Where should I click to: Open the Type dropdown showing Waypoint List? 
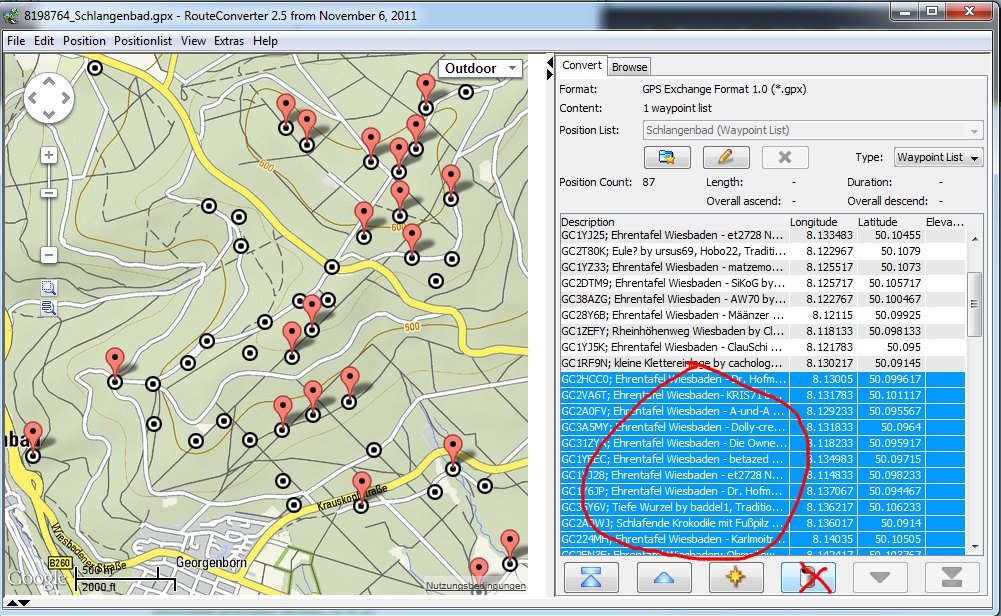pyautogui.click(x=938, y=157)
